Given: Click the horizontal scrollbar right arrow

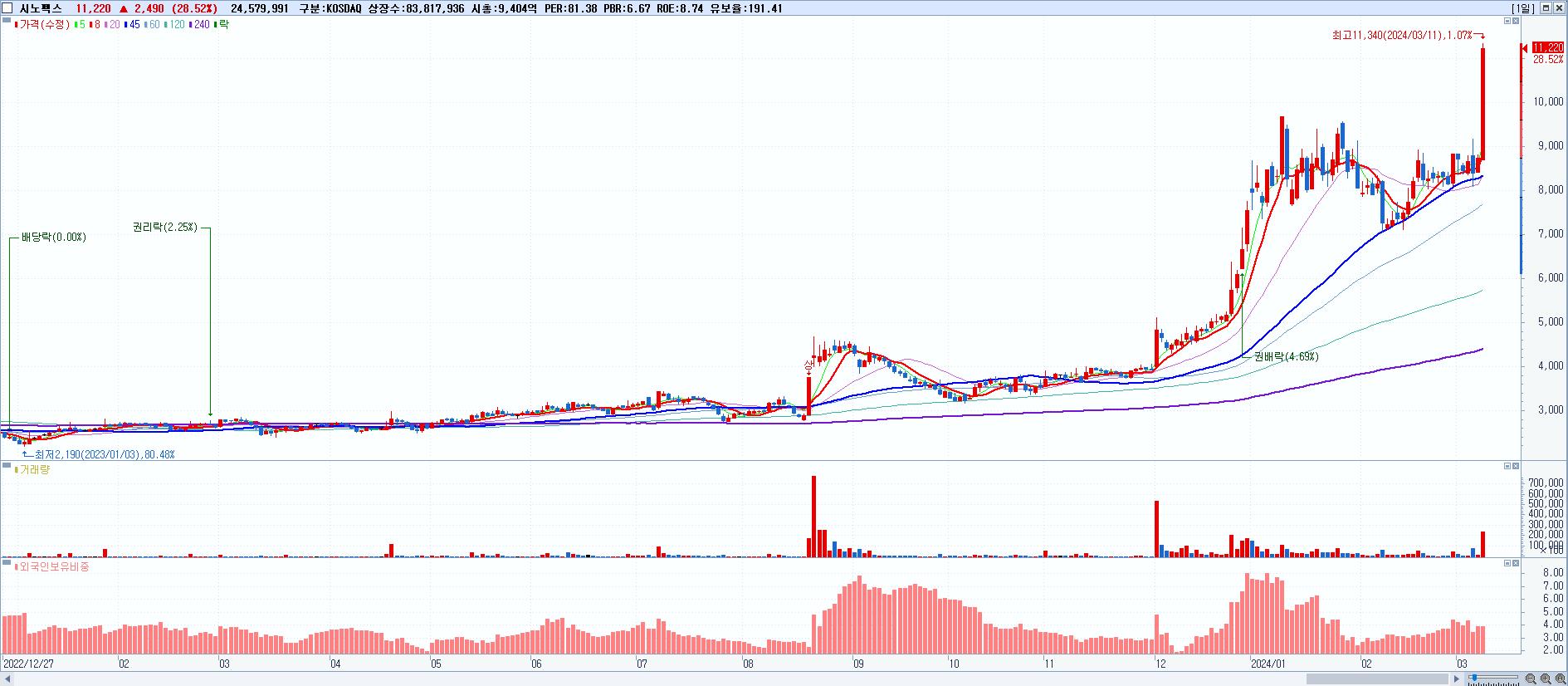Looking at the screenshot, I should pos(1456,679).
